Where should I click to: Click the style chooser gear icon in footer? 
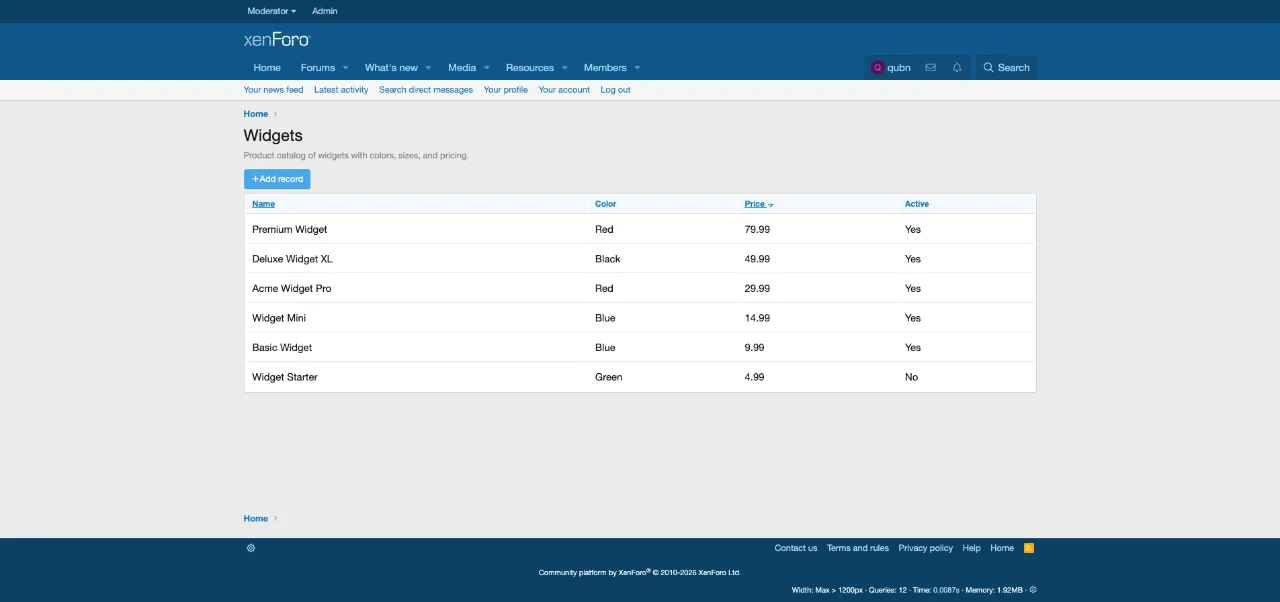[x=251, y=548]
